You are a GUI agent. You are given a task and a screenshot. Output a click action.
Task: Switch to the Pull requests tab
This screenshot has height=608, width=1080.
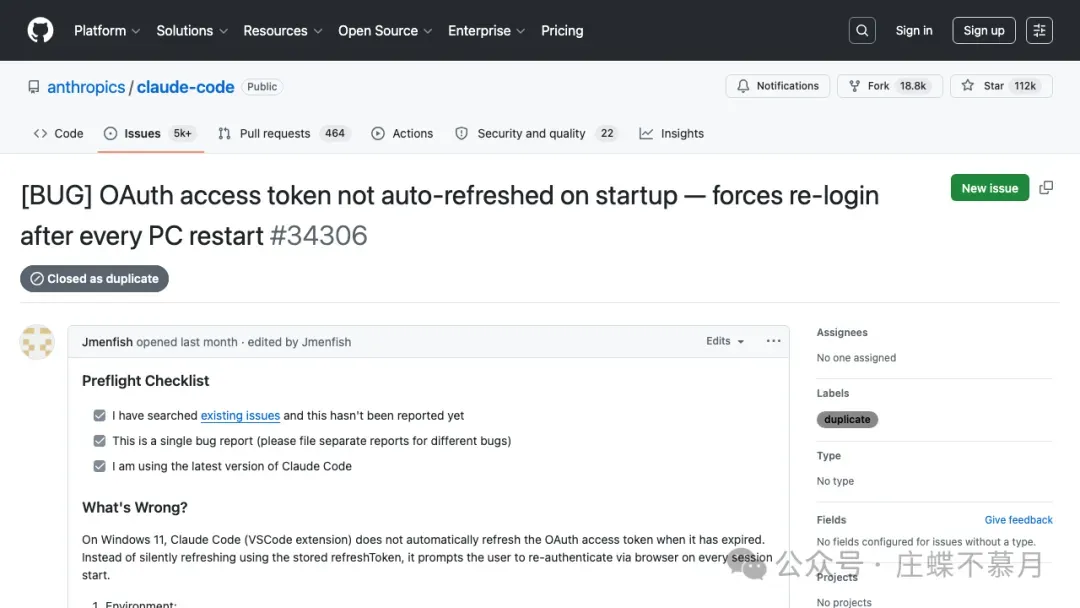click(274, 133)
